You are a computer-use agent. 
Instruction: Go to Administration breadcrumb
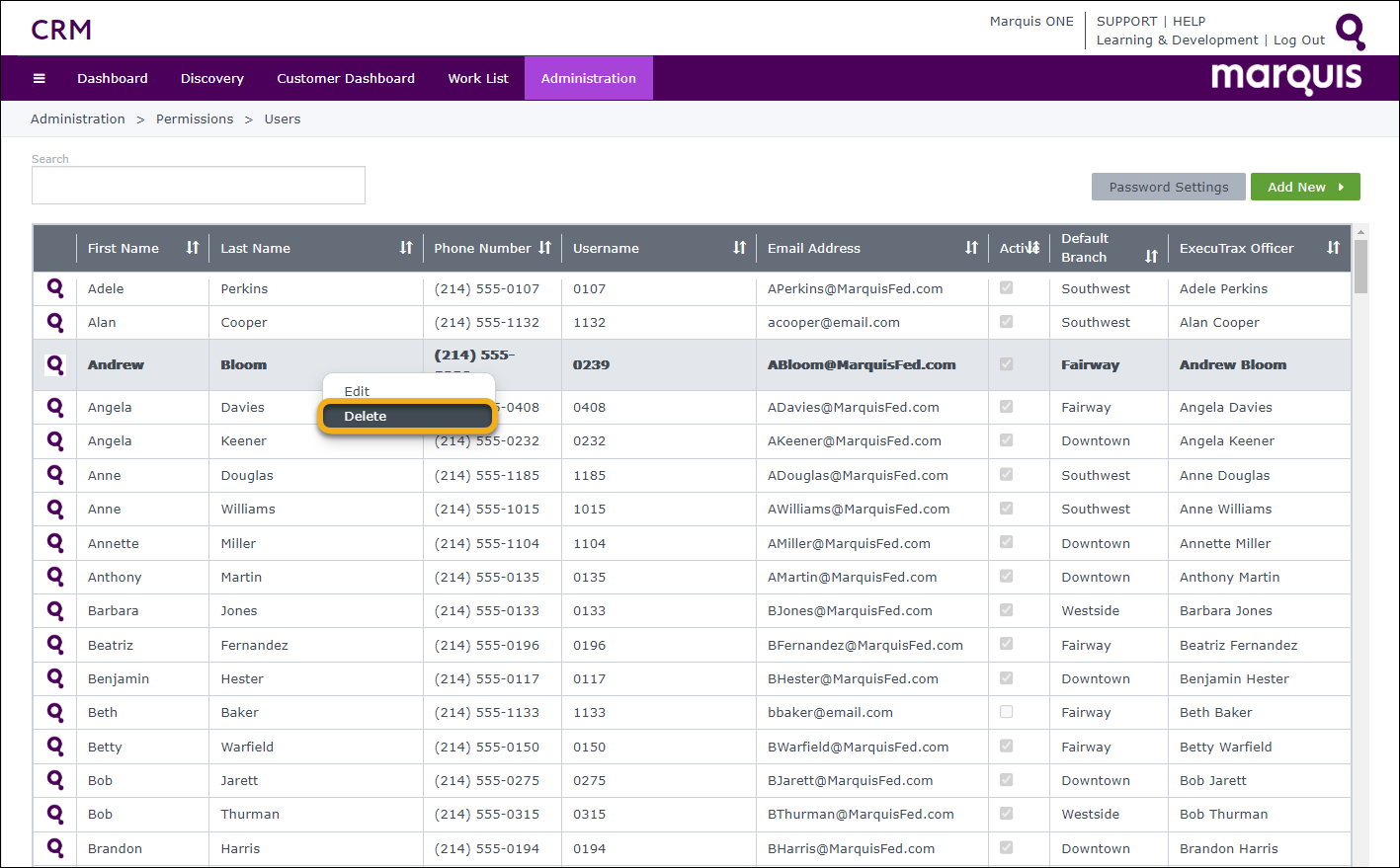[78, 118]
